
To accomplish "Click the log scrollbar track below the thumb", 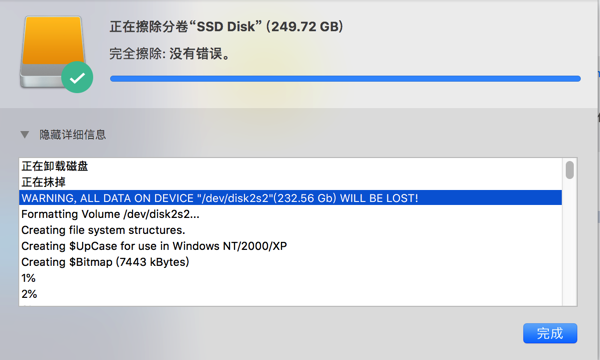I will (570, 242).
